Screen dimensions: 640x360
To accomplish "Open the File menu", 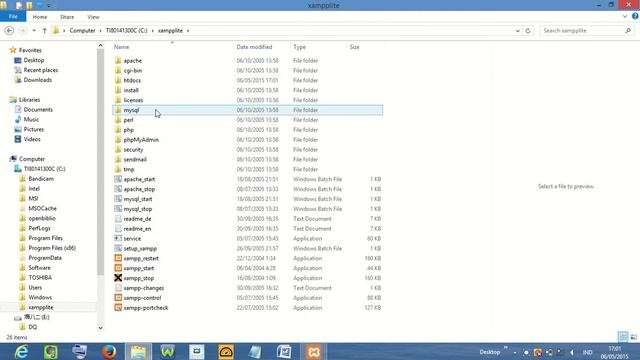I will pos(13,17).
